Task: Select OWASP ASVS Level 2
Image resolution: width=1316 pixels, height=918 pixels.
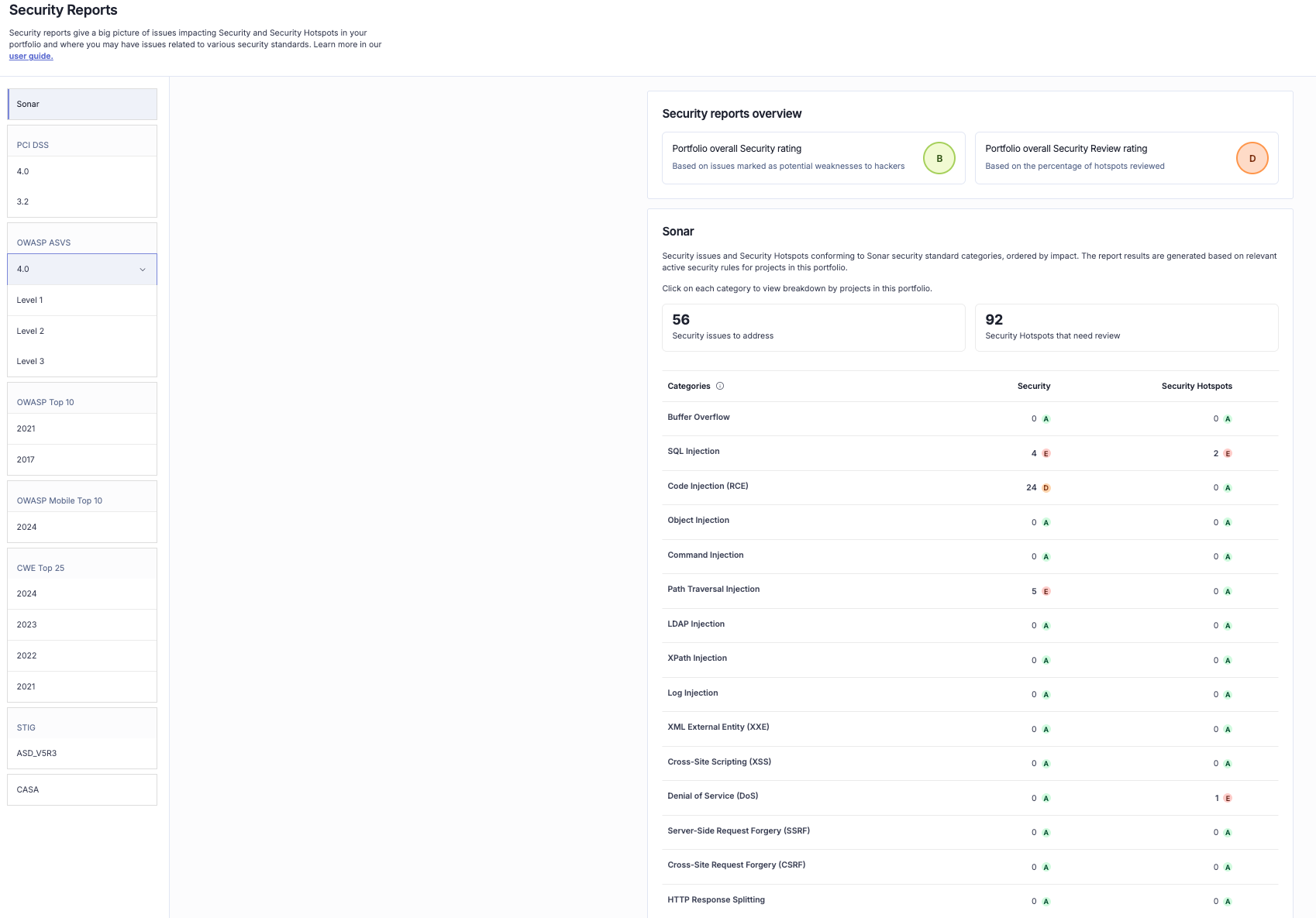Action: (82, 331)
